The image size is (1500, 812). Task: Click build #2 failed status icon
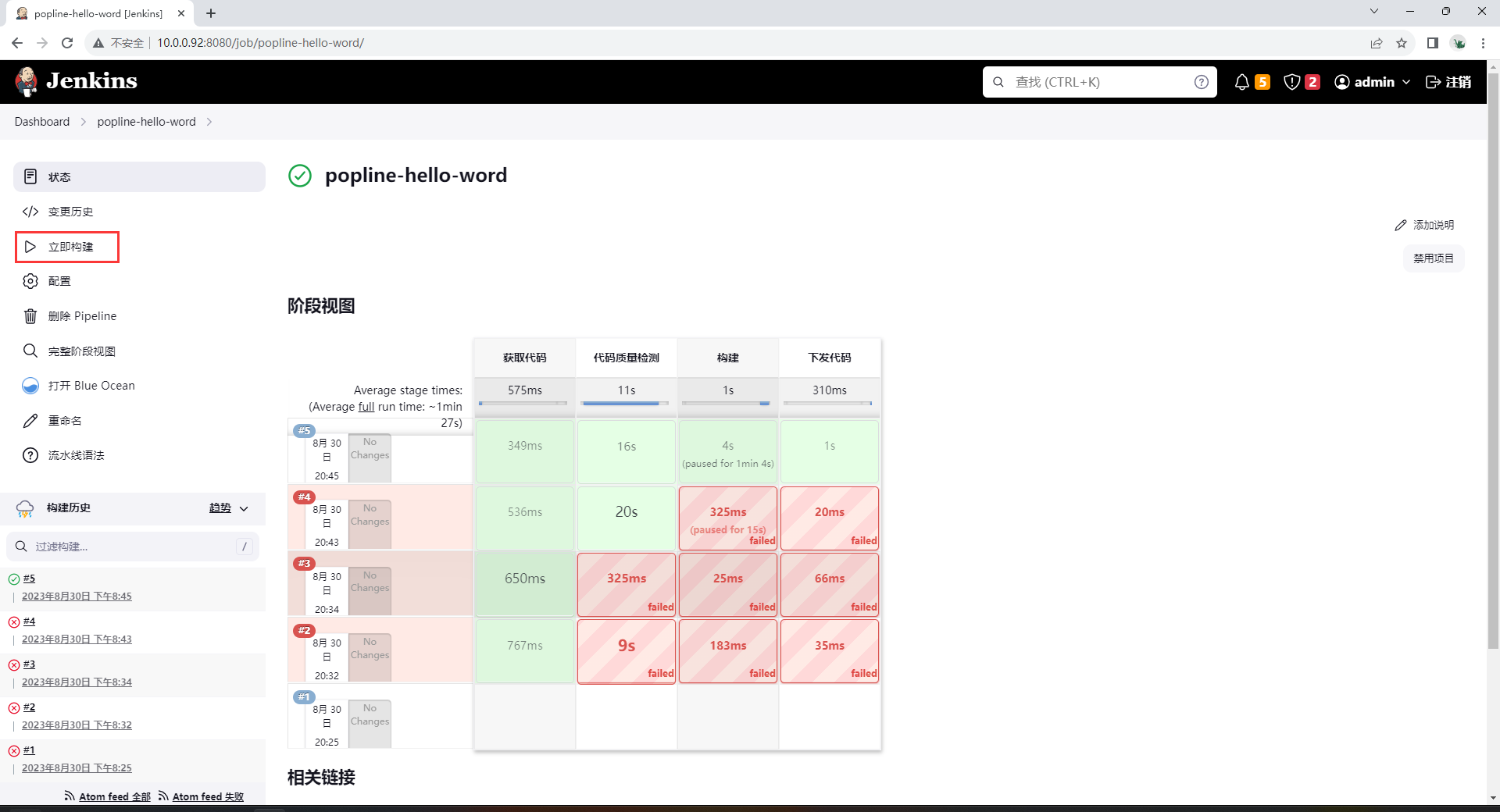[x=14, y=708]
